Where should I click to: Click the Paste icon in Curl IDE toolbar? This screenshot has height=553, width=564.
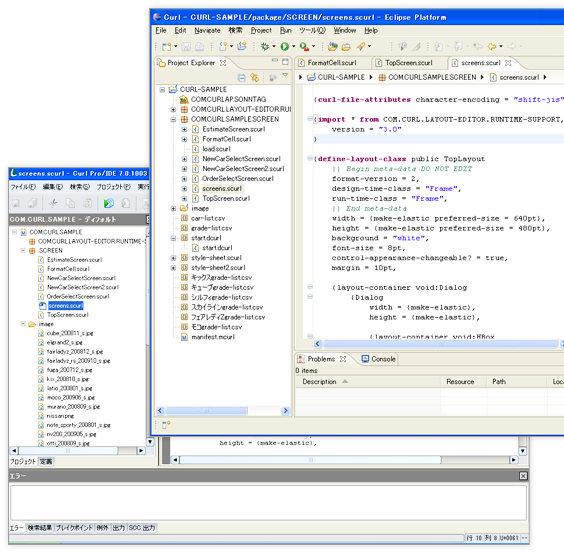click(x=87, y=203)
